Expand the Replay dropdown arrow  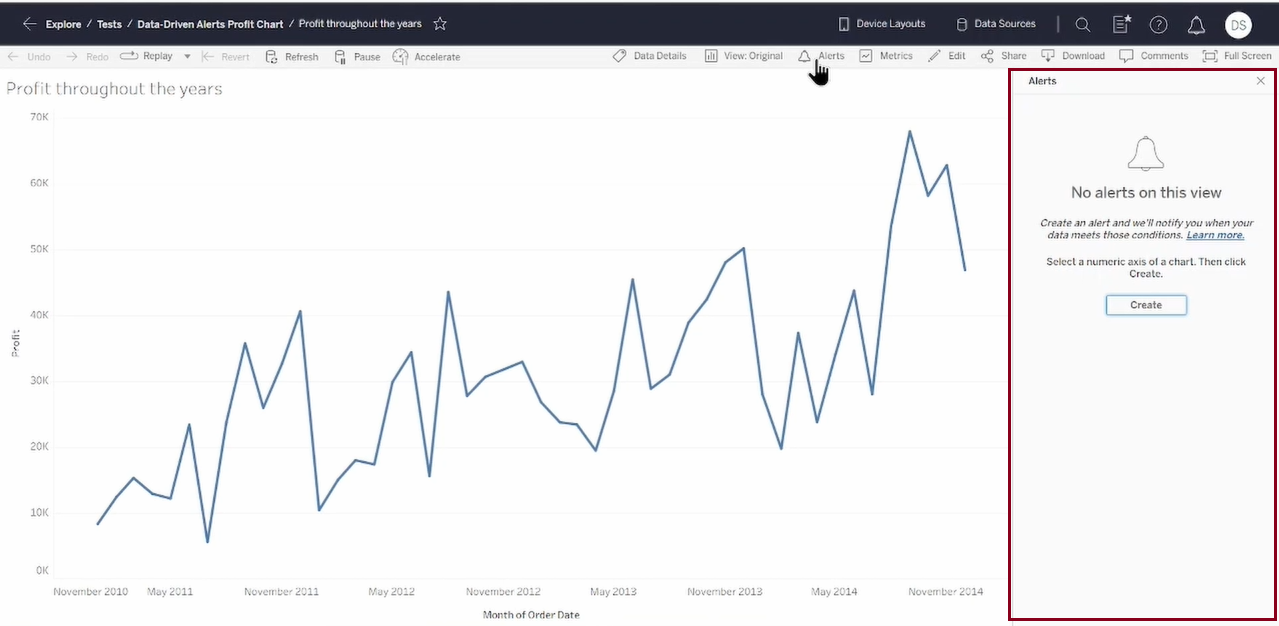(187, 57)
